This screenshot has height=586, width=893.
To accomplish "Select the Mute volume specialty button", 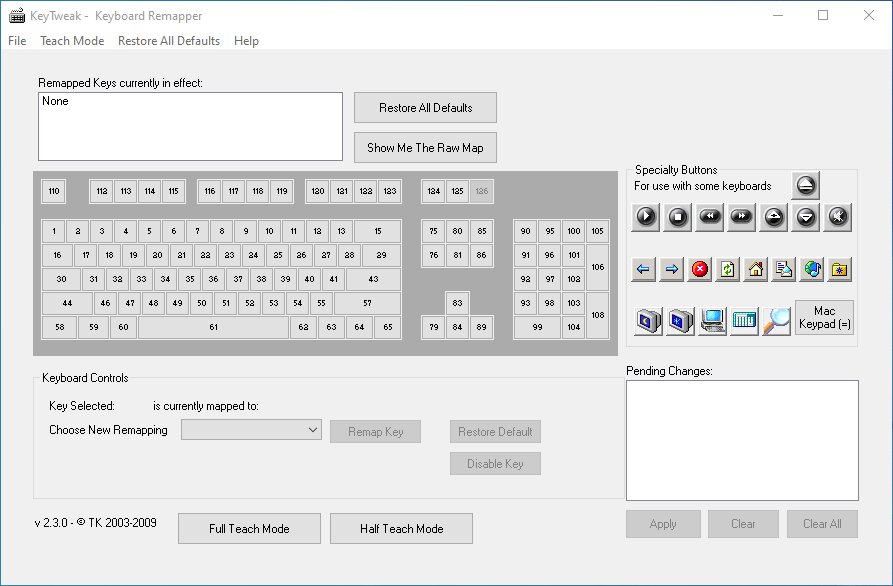I will [x=838, y=216].
